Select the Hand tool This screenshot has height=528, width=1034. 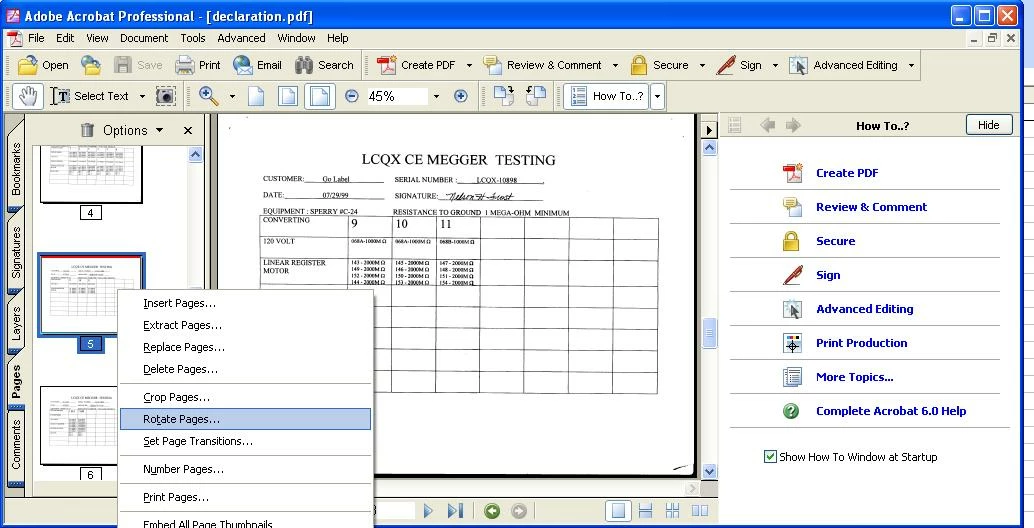point(28,96)
